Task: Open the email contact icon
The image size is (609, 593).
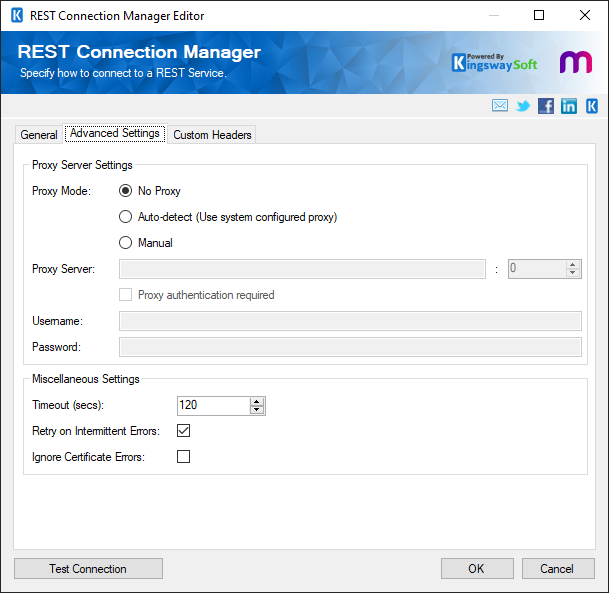Action: tap(499, 106)
